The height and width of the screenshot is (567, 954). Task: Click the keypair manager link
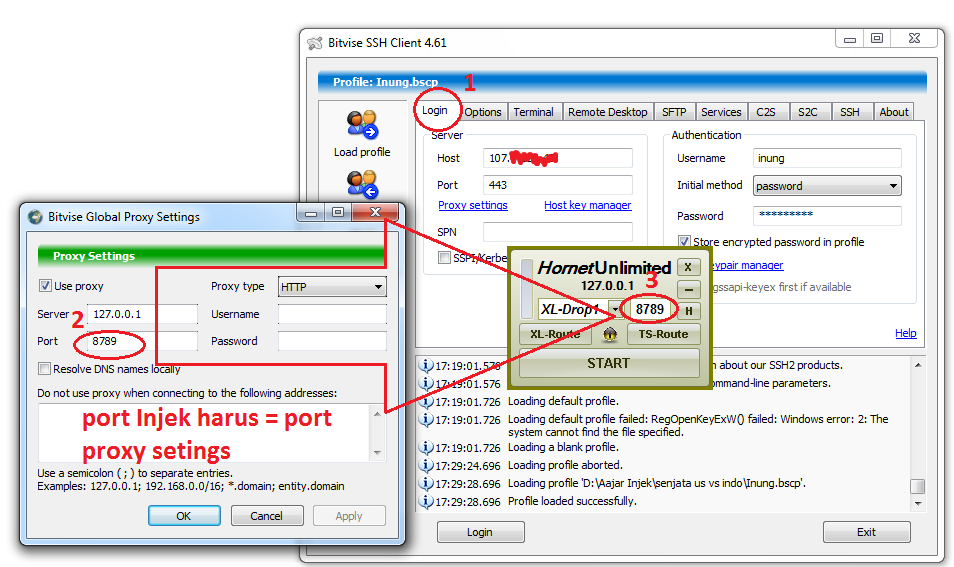(747, 265)
